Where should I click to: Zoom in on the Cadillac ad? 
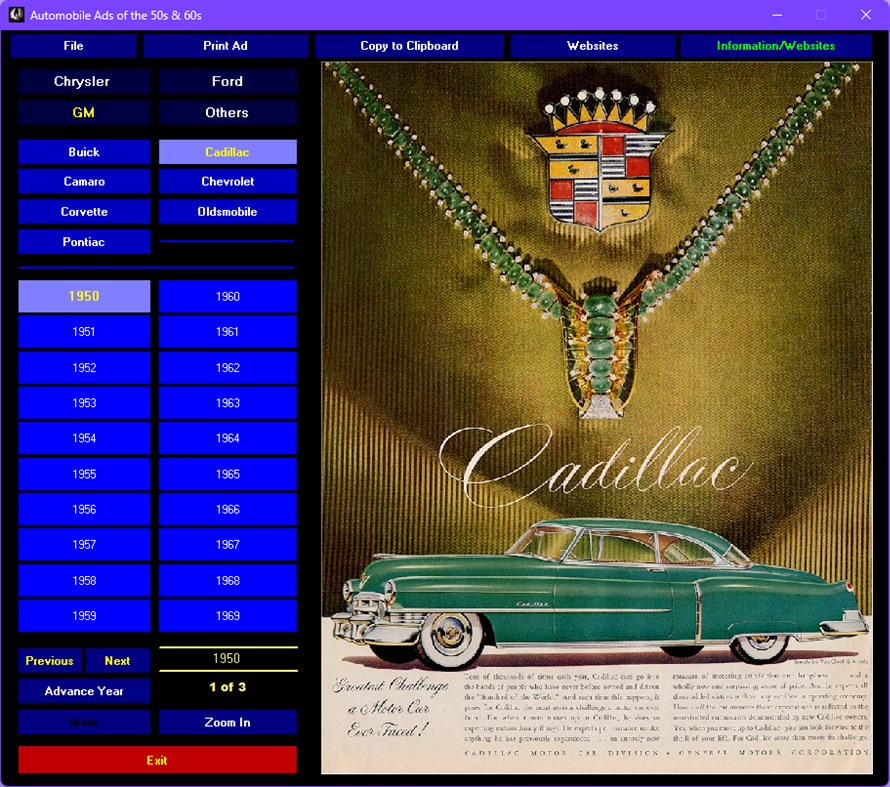pyautogui.click(x=227, y=722)
